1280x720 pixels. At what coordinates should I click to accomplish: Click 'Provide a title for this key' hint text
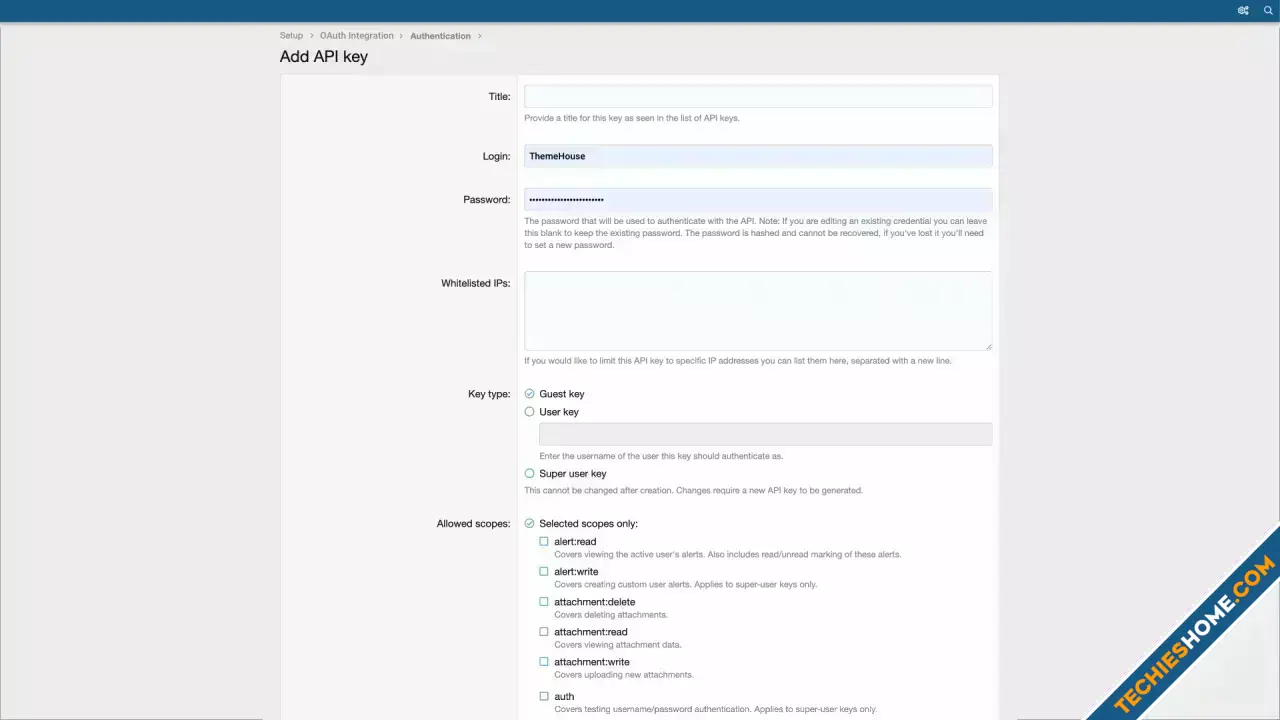pyautogui.click(x=632, y=118)
